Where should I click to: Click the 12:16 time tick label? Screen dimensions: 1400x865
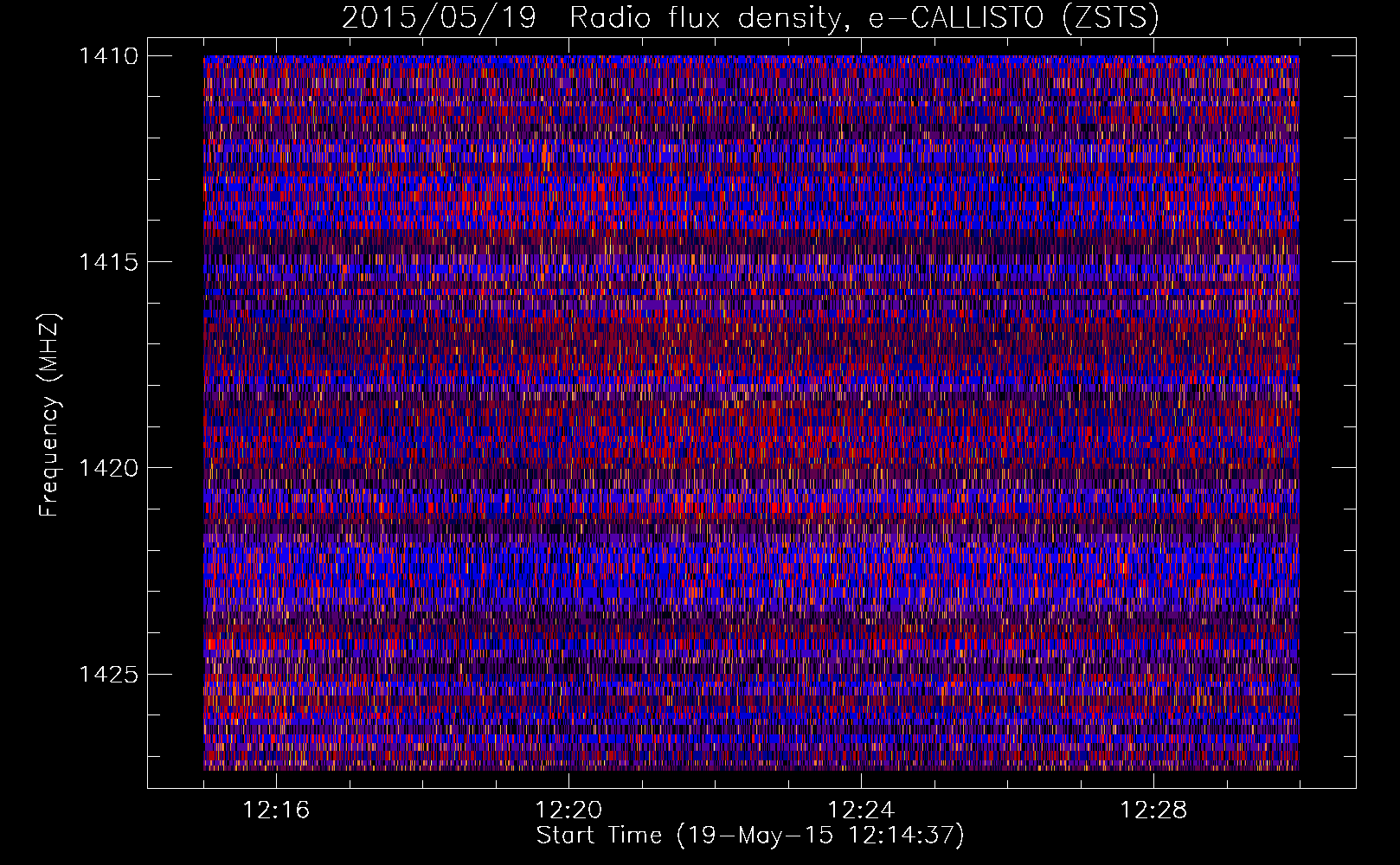(x=276, y=810)
